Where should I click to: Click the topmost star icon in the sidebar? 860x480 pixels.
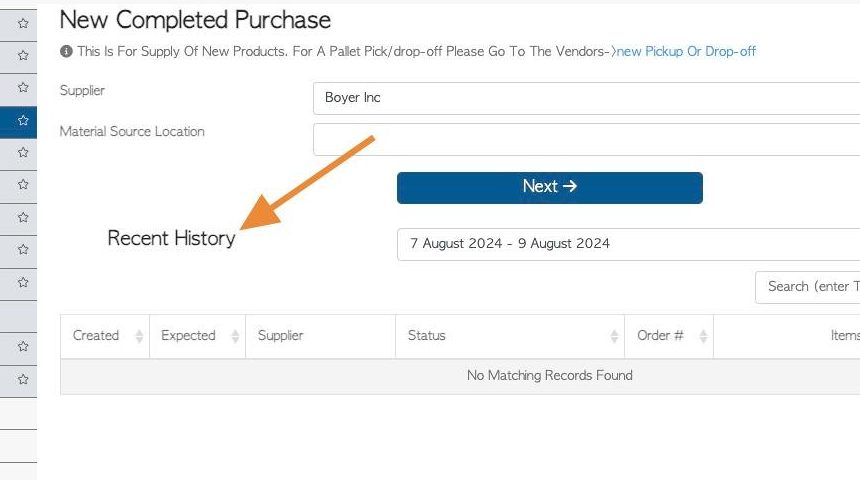(x=22, y=23)
